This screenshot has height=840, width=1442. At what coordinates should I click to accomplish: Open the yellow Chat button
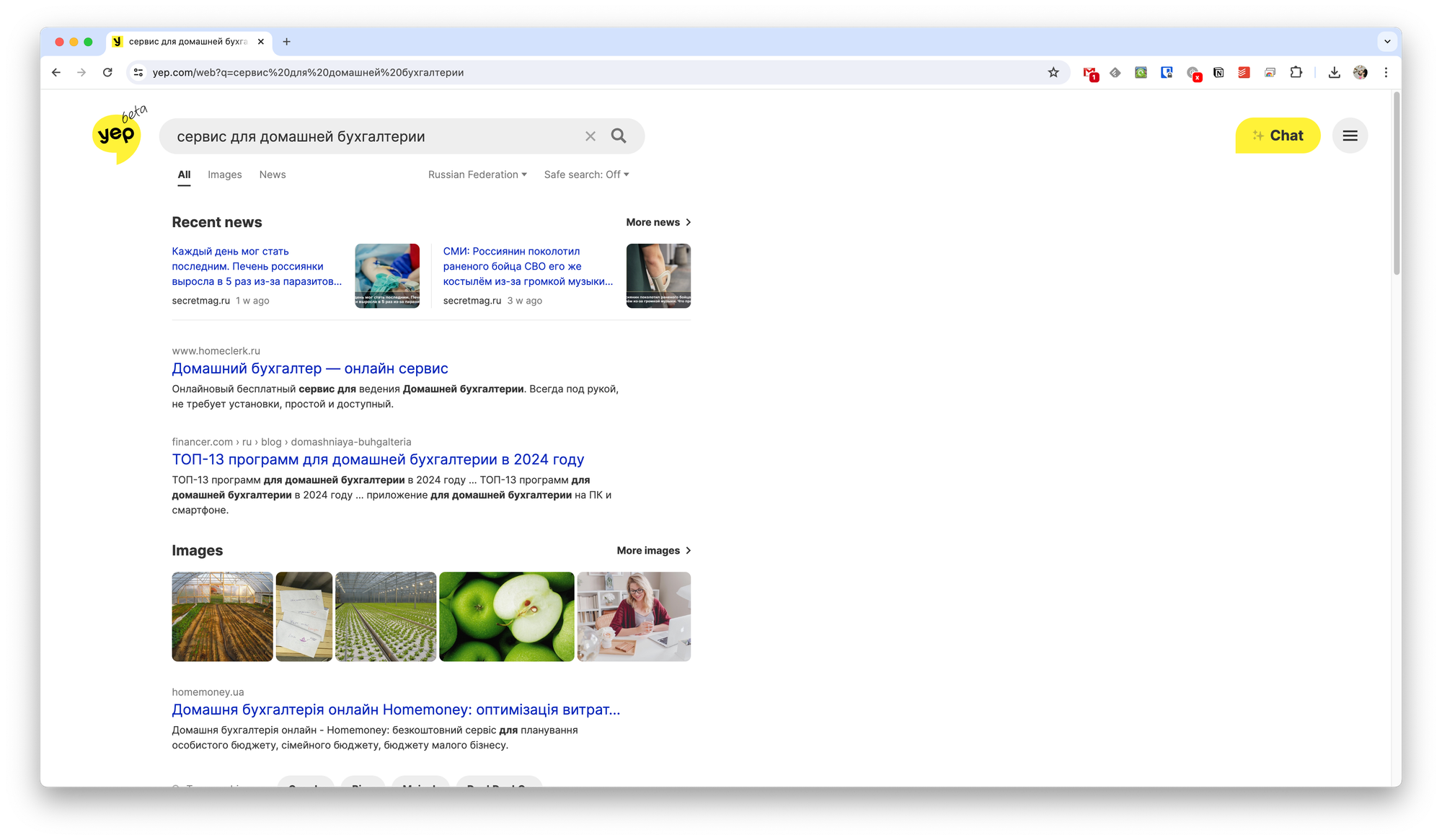click(x=1278, y=136)
